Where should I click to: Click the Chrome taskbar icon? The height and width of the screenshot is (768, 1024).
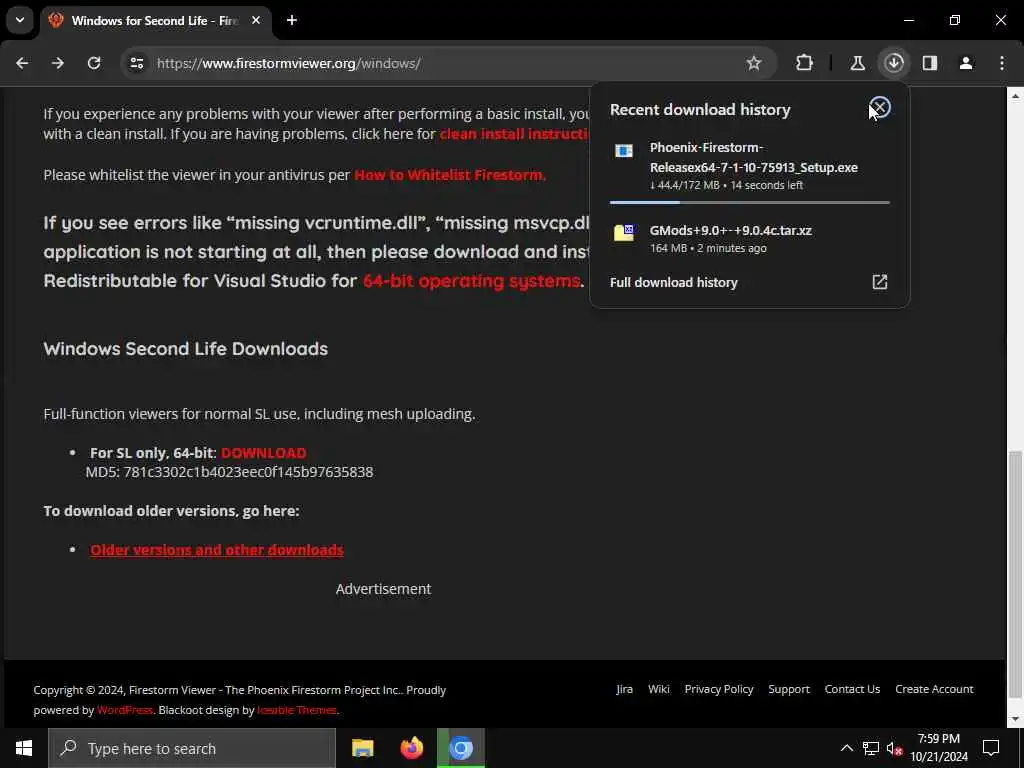tap(460, 748)
